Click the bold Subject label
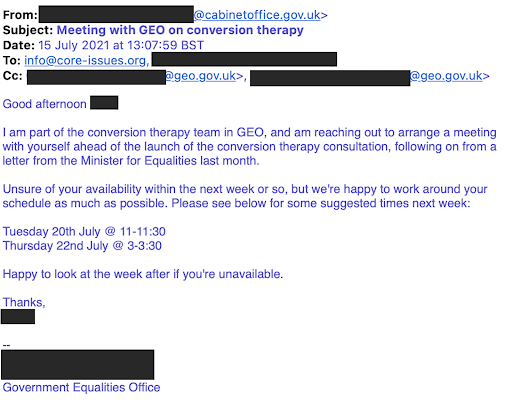 [28, 30]
